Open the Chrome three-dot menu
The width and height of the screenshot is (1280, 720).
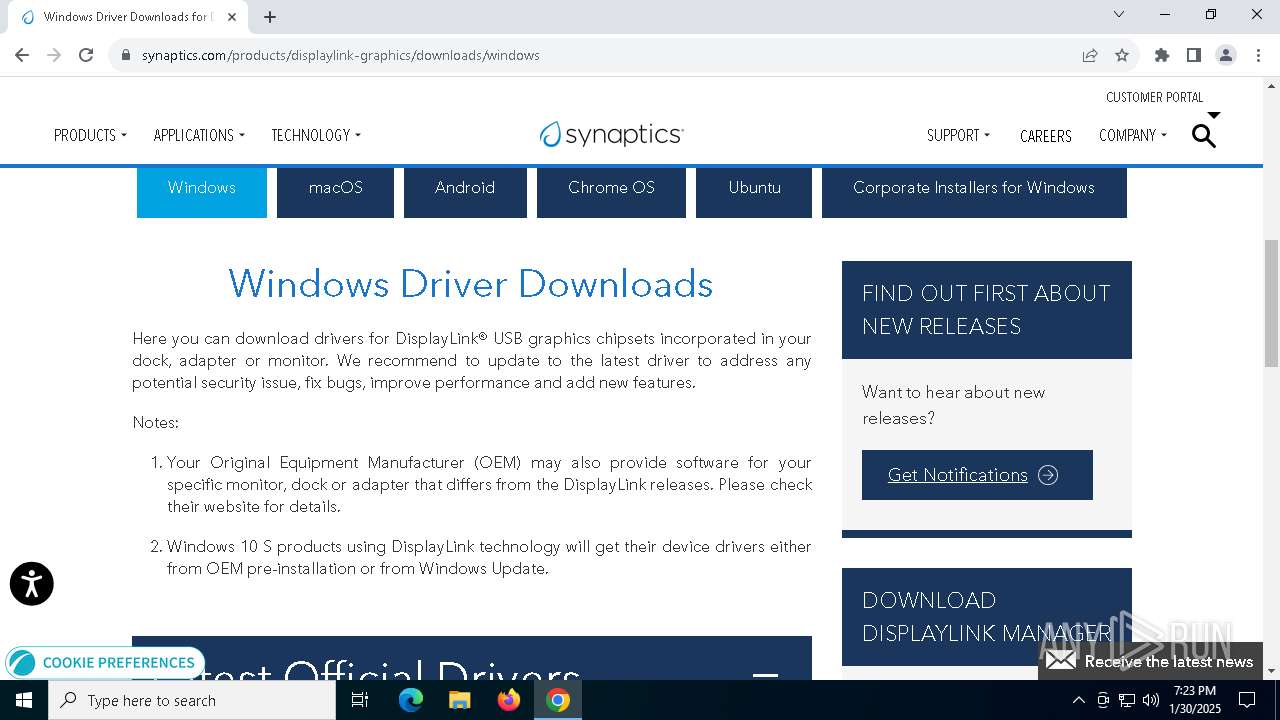1257,55
